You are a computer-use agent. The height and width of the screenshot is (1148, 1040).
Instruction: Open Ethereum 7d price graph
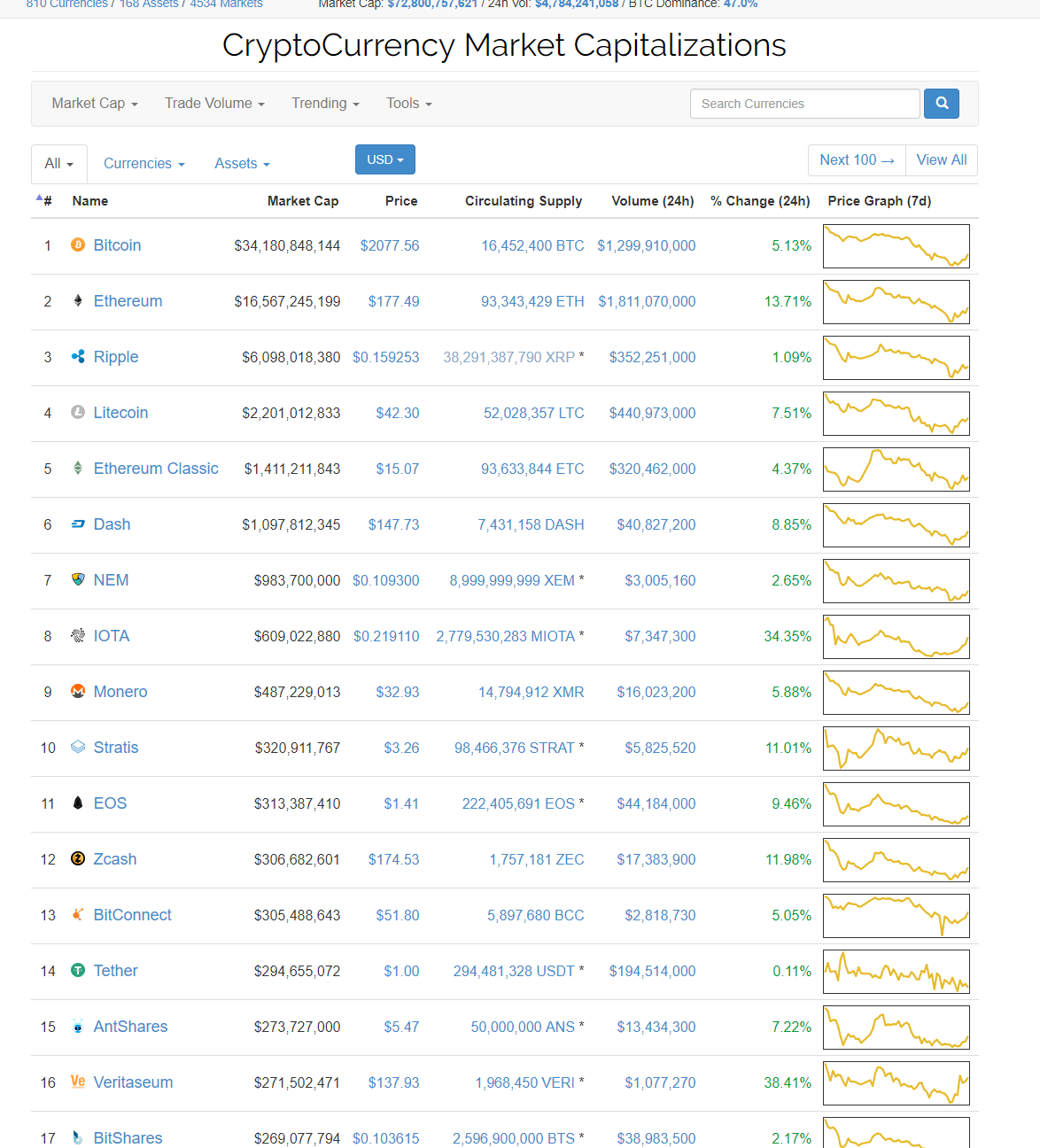896,302
